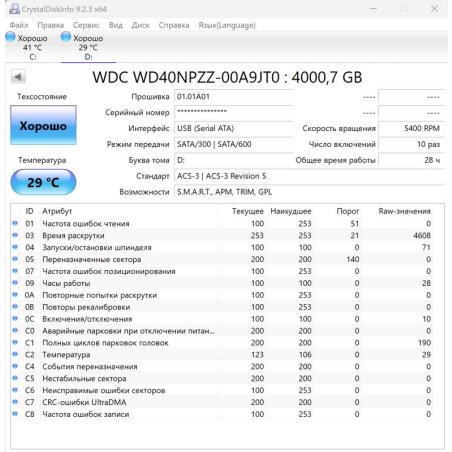Select row C7 CRC-ошибки UltraDMA
Image resolution: width=452 pixels, height=452 pixels.
(x=222, y=402)
